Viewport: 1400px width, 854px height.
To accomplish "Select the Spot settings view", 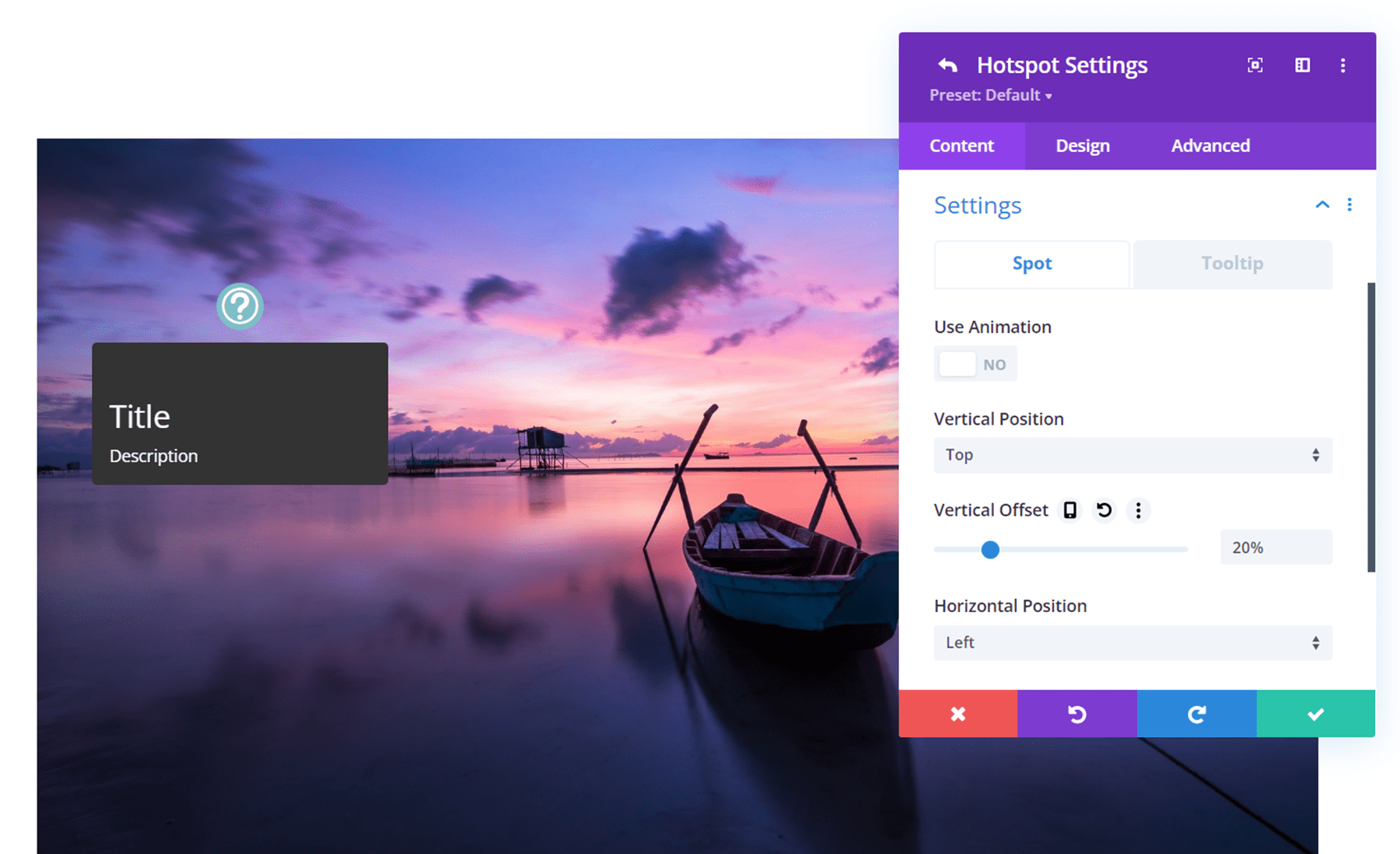I will (1031, 264).
